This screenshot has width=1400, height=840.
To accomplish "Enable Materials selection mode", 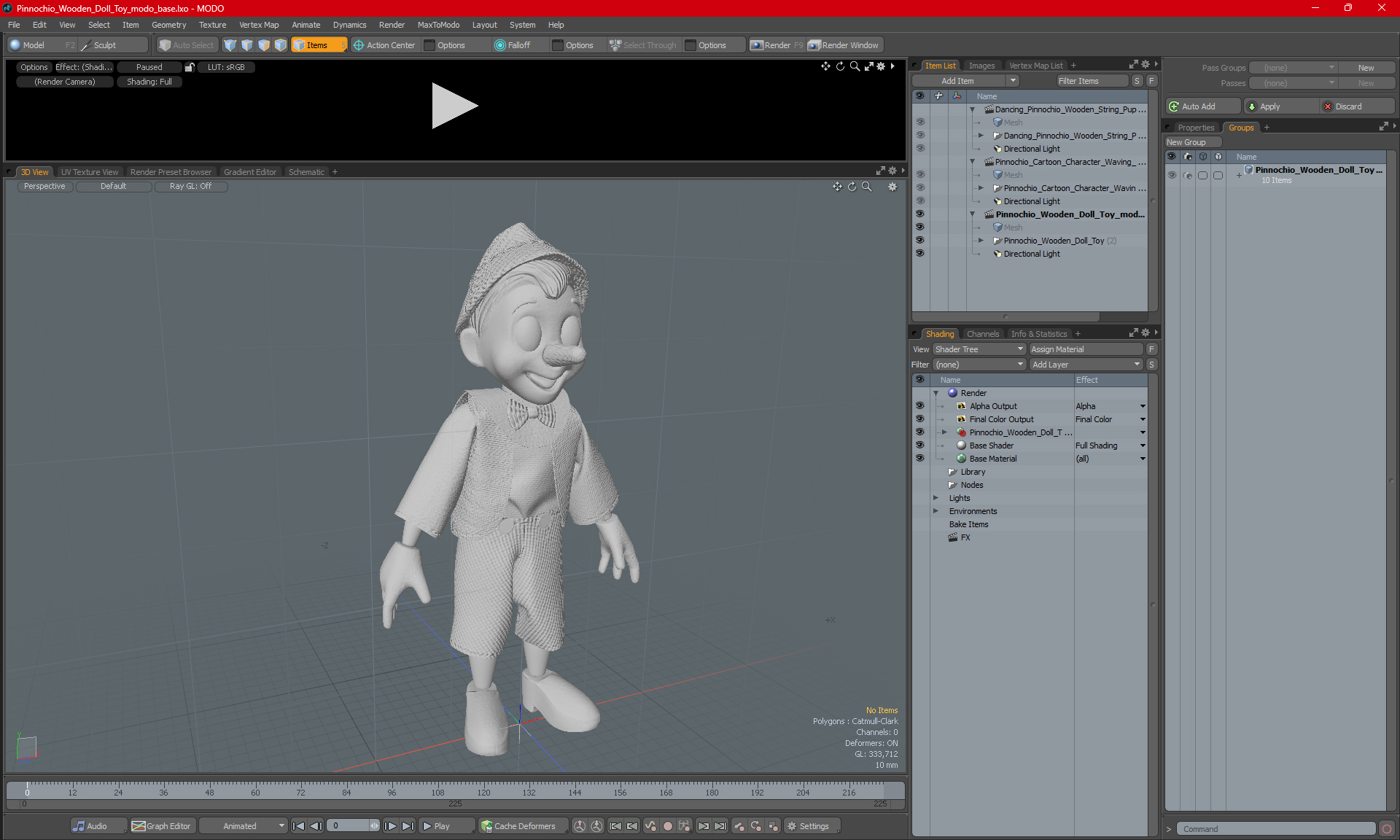I will pyautogui.click(x=281, y=45).
